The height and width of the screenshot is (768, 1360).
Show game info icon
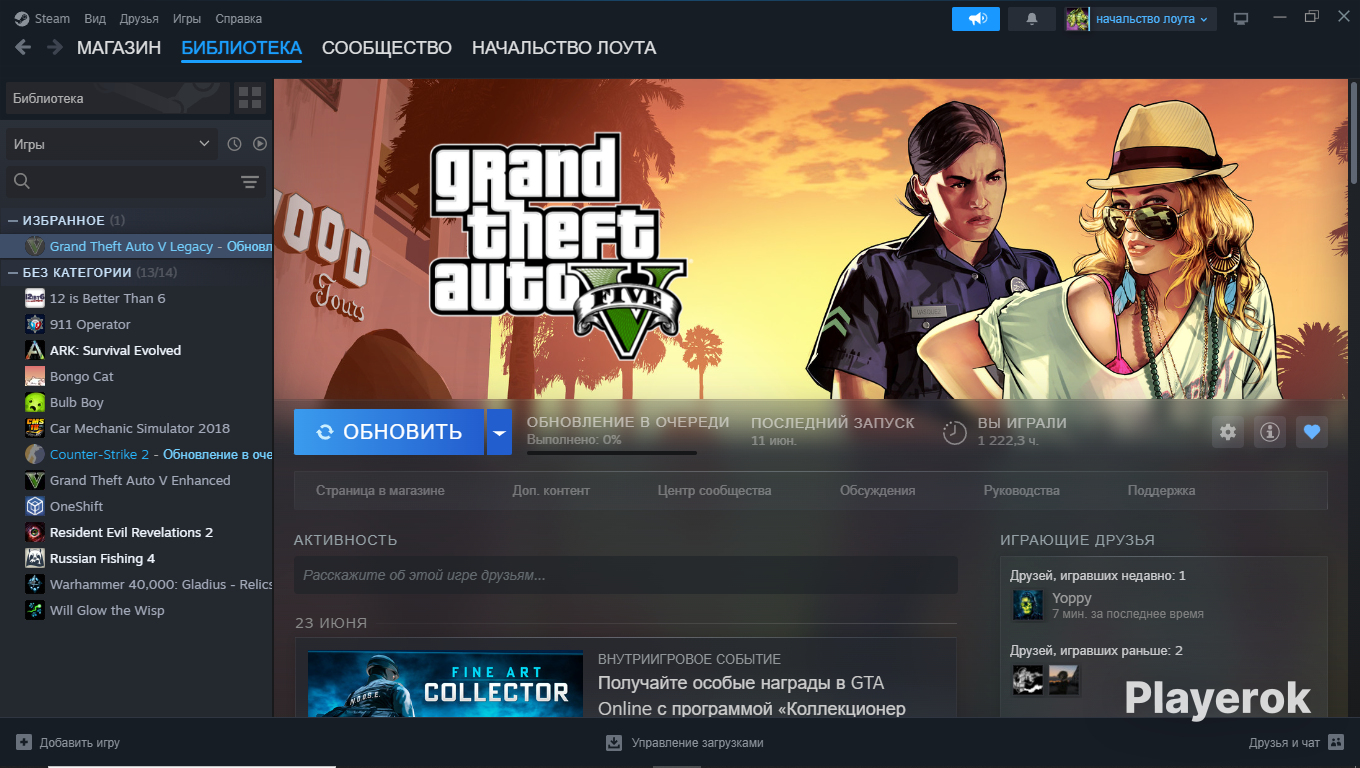click(1270, 432)
